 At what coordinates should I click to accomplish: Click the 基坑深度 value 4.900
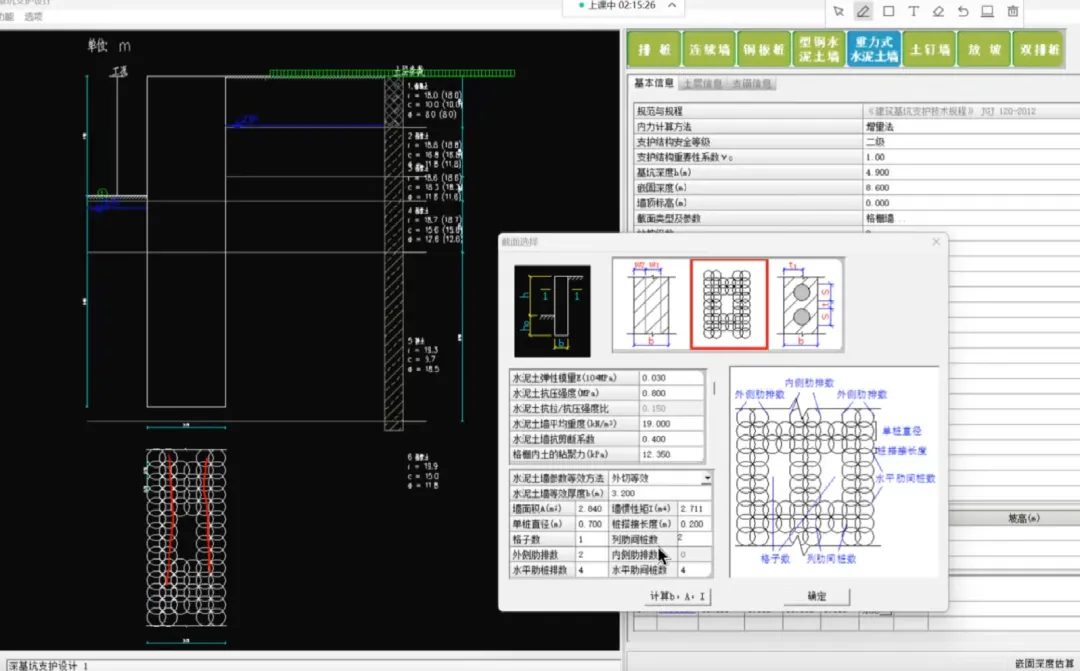pyautogui.click(x=971, y=173)
